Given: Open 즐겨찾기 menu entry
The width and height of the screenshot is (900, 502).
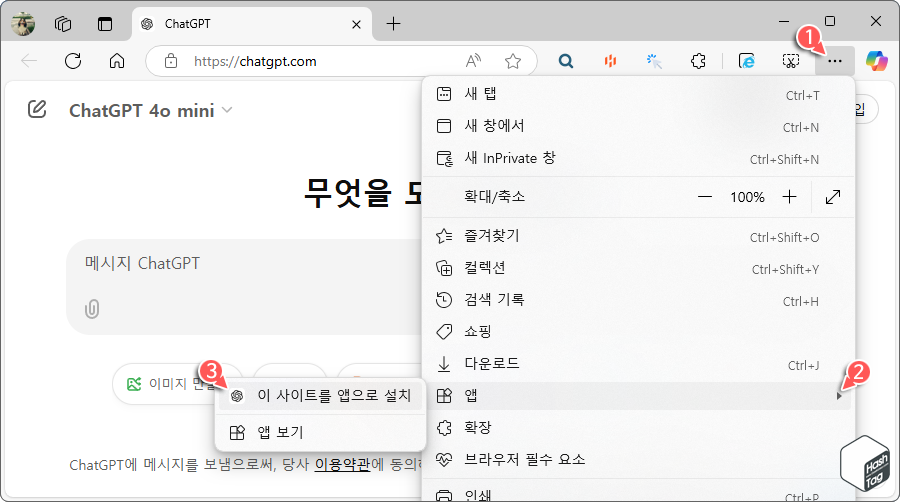Looking at the screenshot, I should click(x=638, y=236).
